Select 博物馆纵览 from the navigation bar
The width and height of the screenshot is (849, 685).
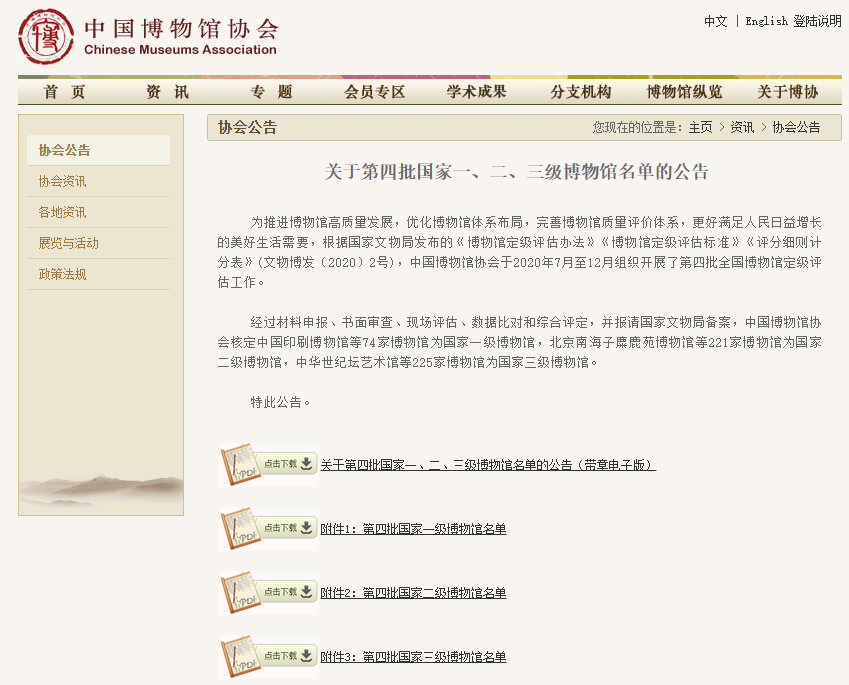(684, 92)
